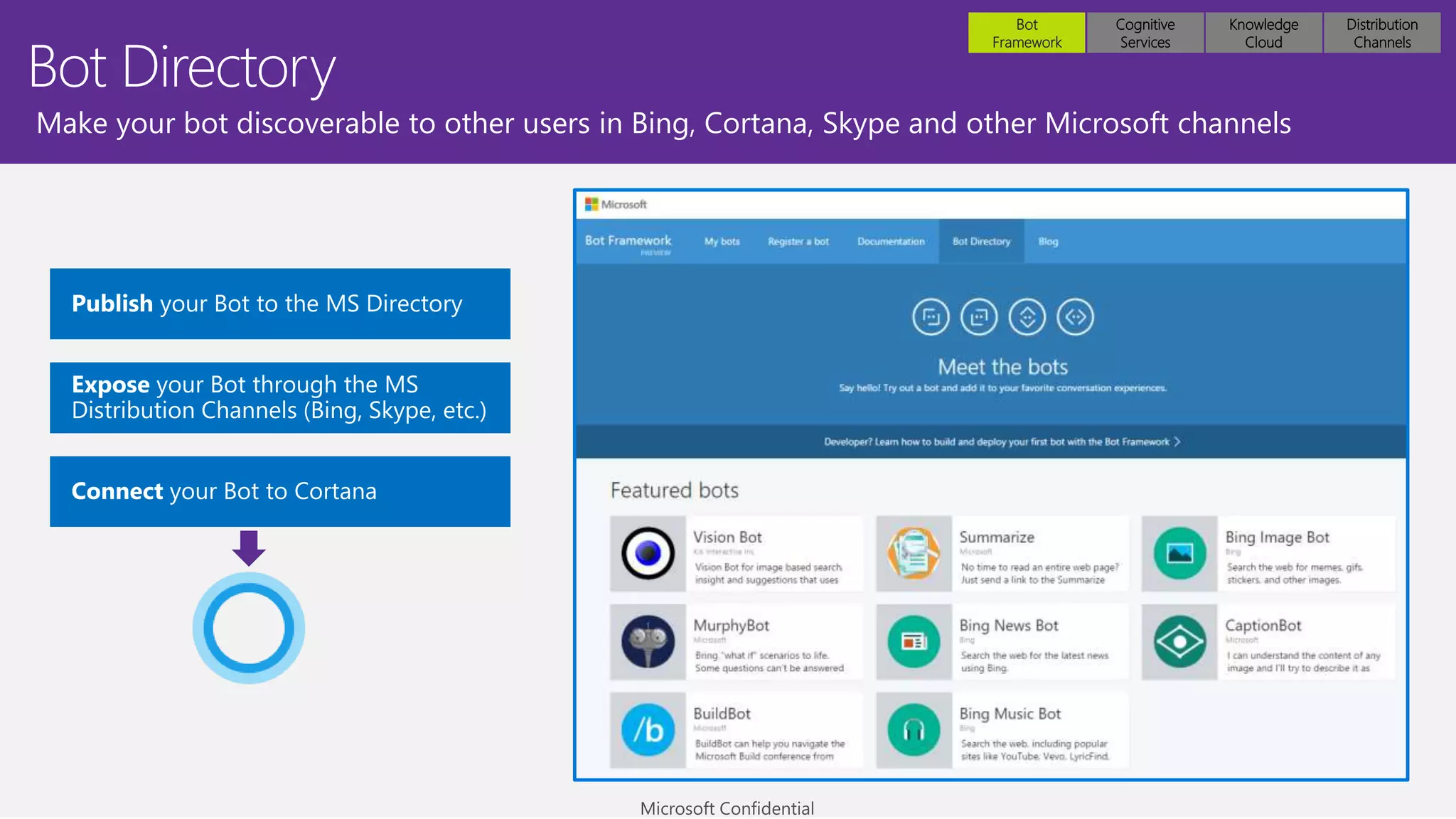Open the My bots menu item
Viewport: 1456px width, 819px height.
click(x=722, y=242)
